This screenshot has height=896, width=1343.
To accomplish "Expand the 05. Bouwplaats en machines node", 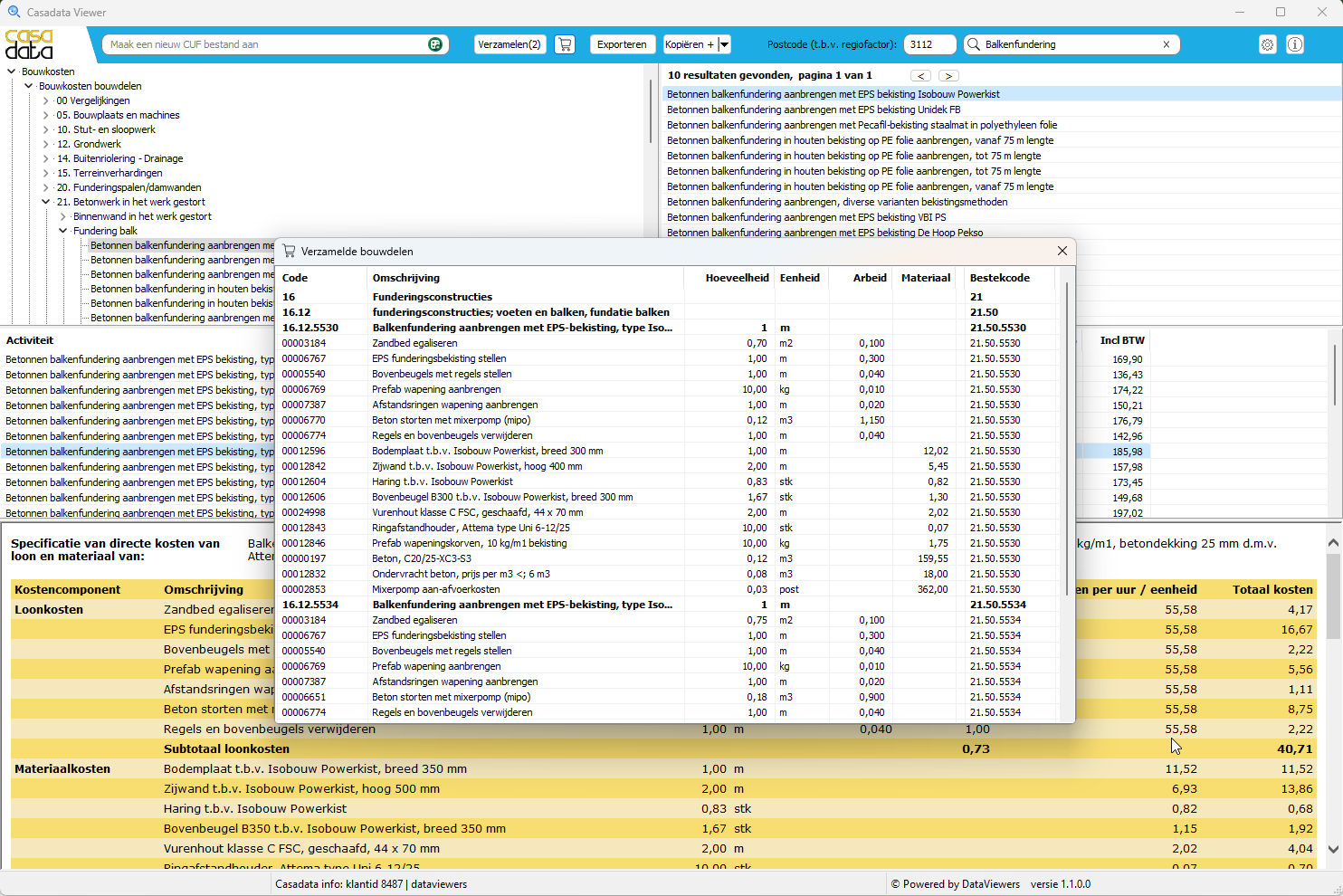I will (x=45, y=115).
